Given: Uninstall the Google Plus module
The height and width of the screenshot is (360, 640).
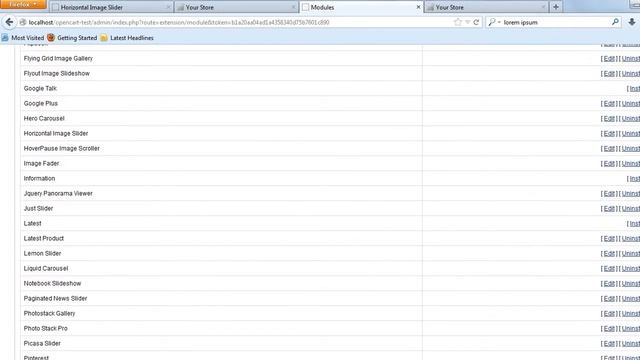Looking at the screenshot, I should 631,104.
